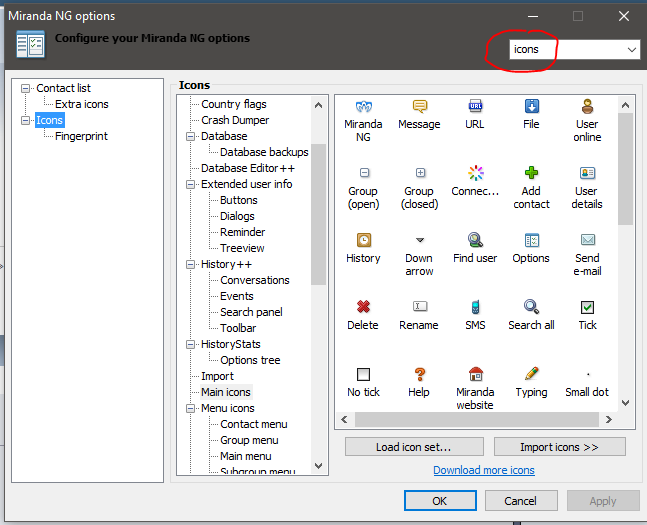Screen dimensions: 647x525
Task: Select the Find user icon
Action: pyautogui.click(x=475, y=240)
